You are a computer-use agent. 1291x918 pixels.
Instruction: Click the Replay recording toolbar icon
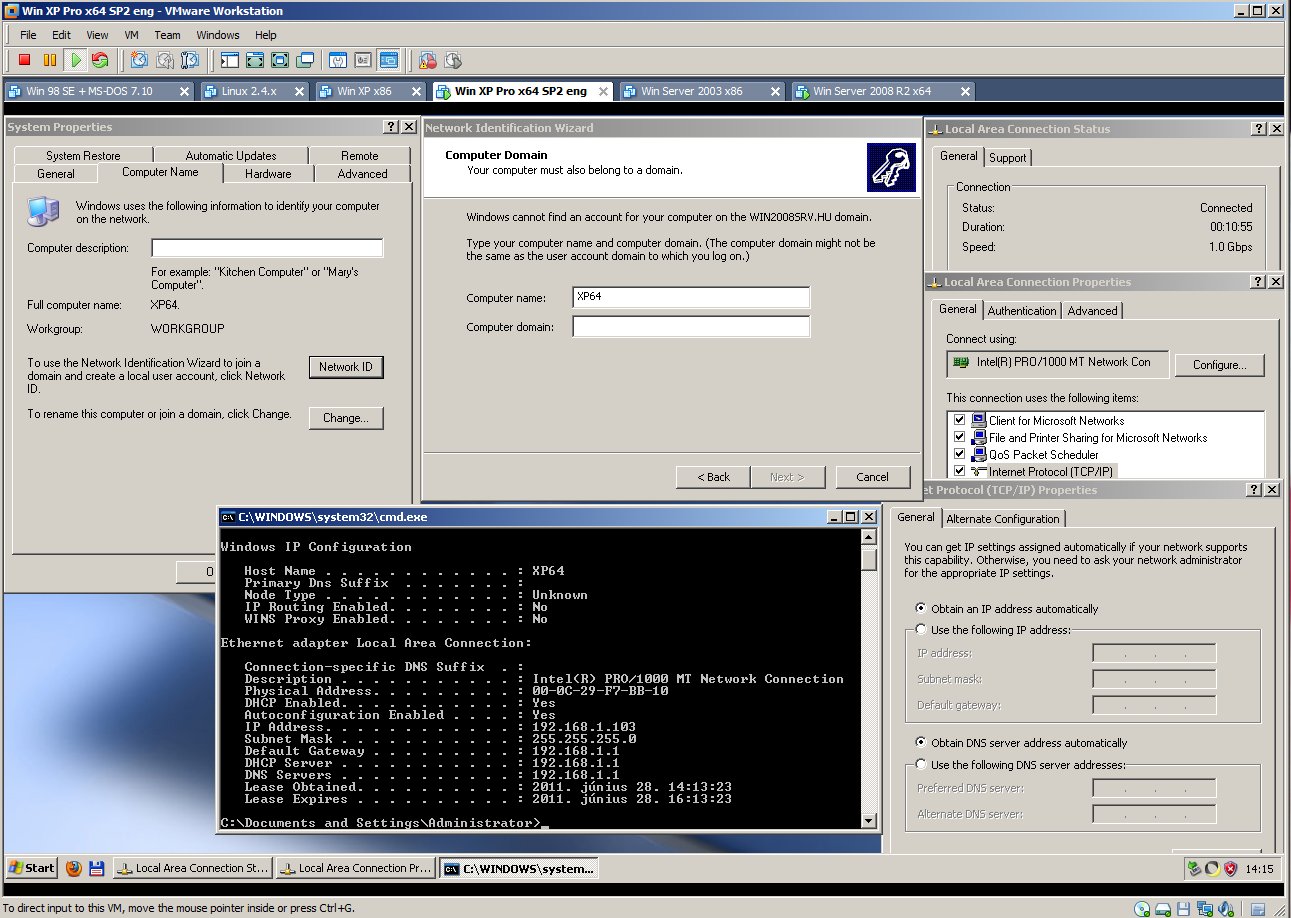tap(452, 60)
